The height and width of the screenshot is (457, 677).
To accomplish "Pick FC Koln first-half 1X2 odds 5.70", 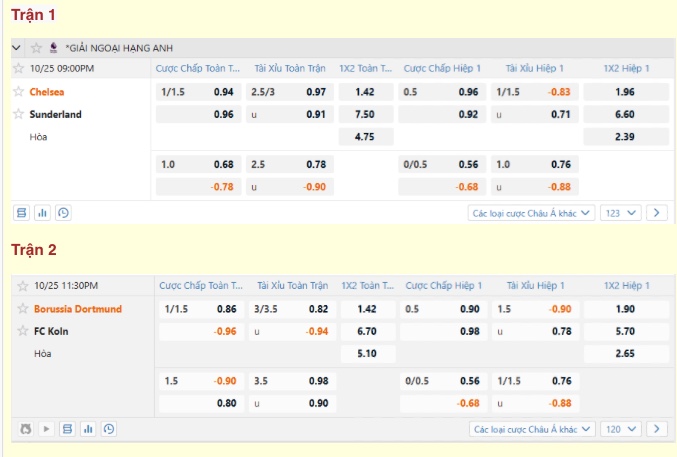I will point(625,331).
